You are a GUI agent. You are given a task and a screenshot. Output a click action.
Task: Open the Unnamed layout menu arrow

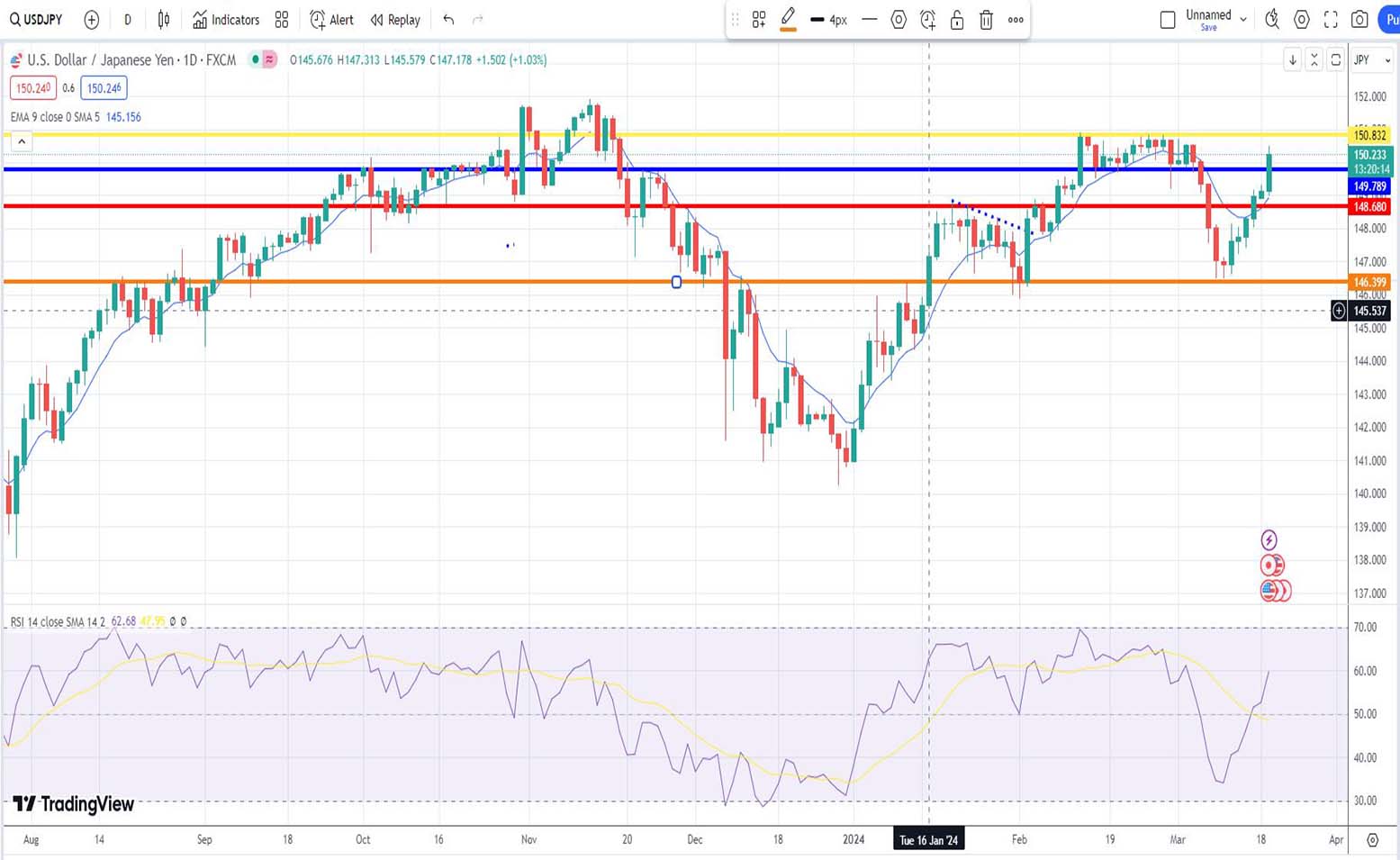[x=1243, y=19]
